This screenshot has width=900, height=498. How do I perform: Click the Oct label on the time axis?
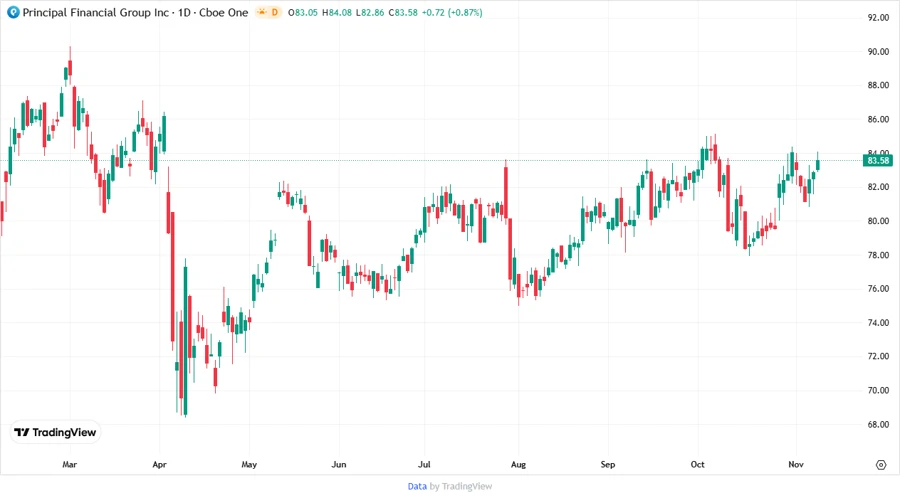point(697,464)
